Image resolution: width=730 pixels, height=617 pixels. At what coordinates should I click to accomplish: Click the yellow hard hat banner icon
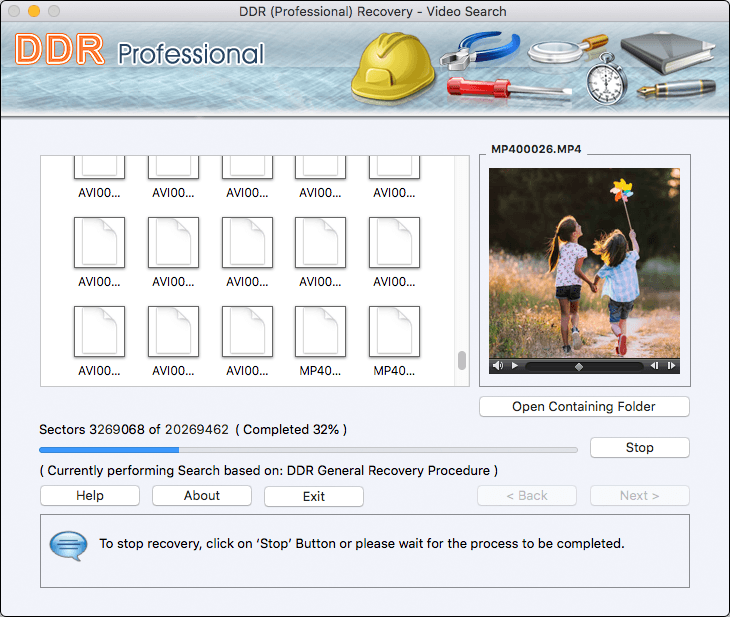(x=392, y=66)
